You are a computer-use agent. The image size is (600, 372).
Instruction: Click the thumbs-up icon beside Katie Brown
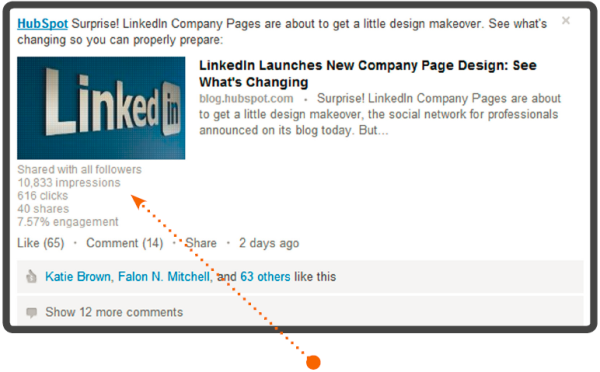pos(31,276)
